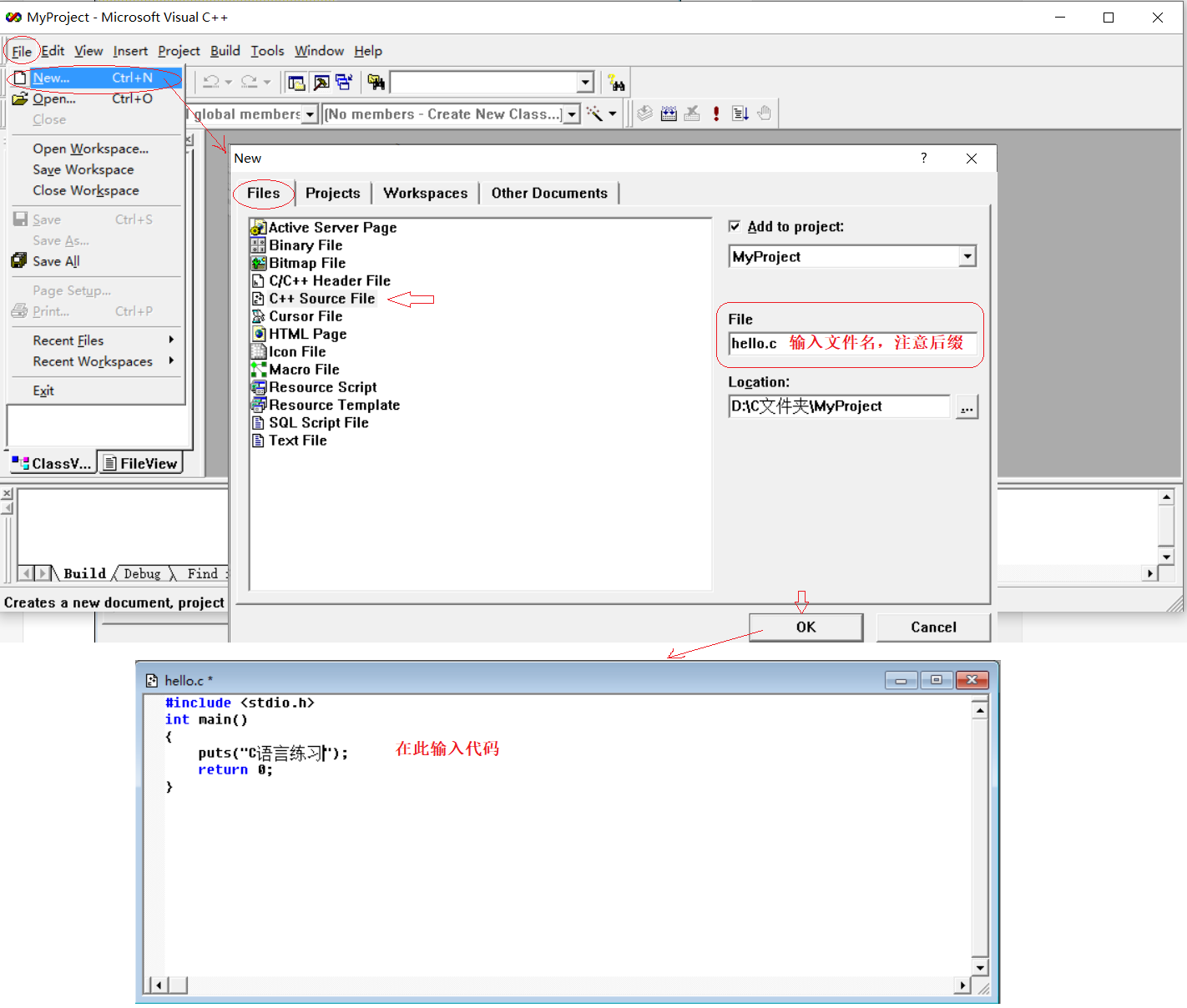
Task: Open the Build menu
Action: point(225,51)
